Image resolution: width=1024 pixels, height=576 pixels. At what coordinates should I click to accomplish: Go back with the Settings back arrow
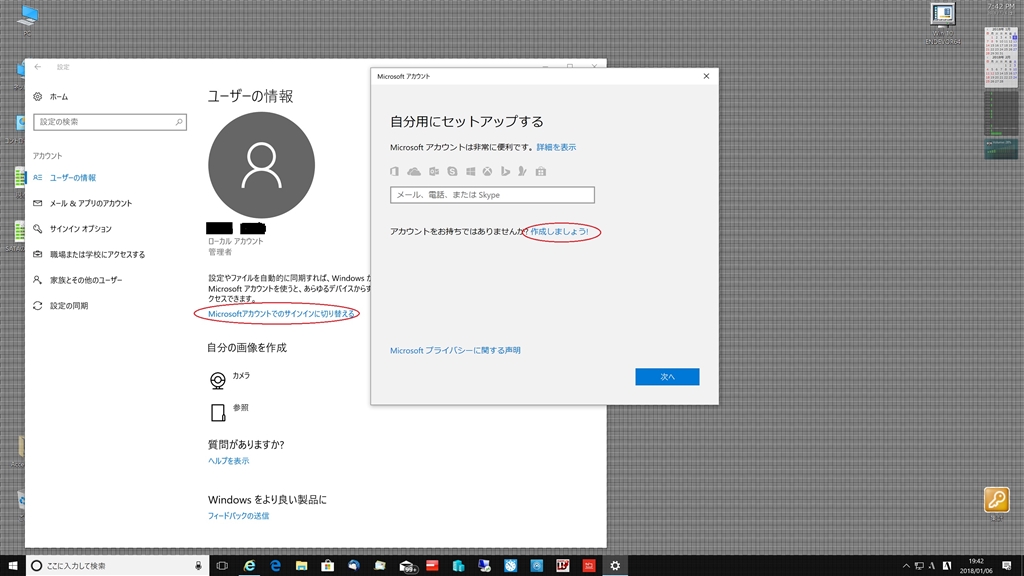pyautogui.click(x=38, y=67)
